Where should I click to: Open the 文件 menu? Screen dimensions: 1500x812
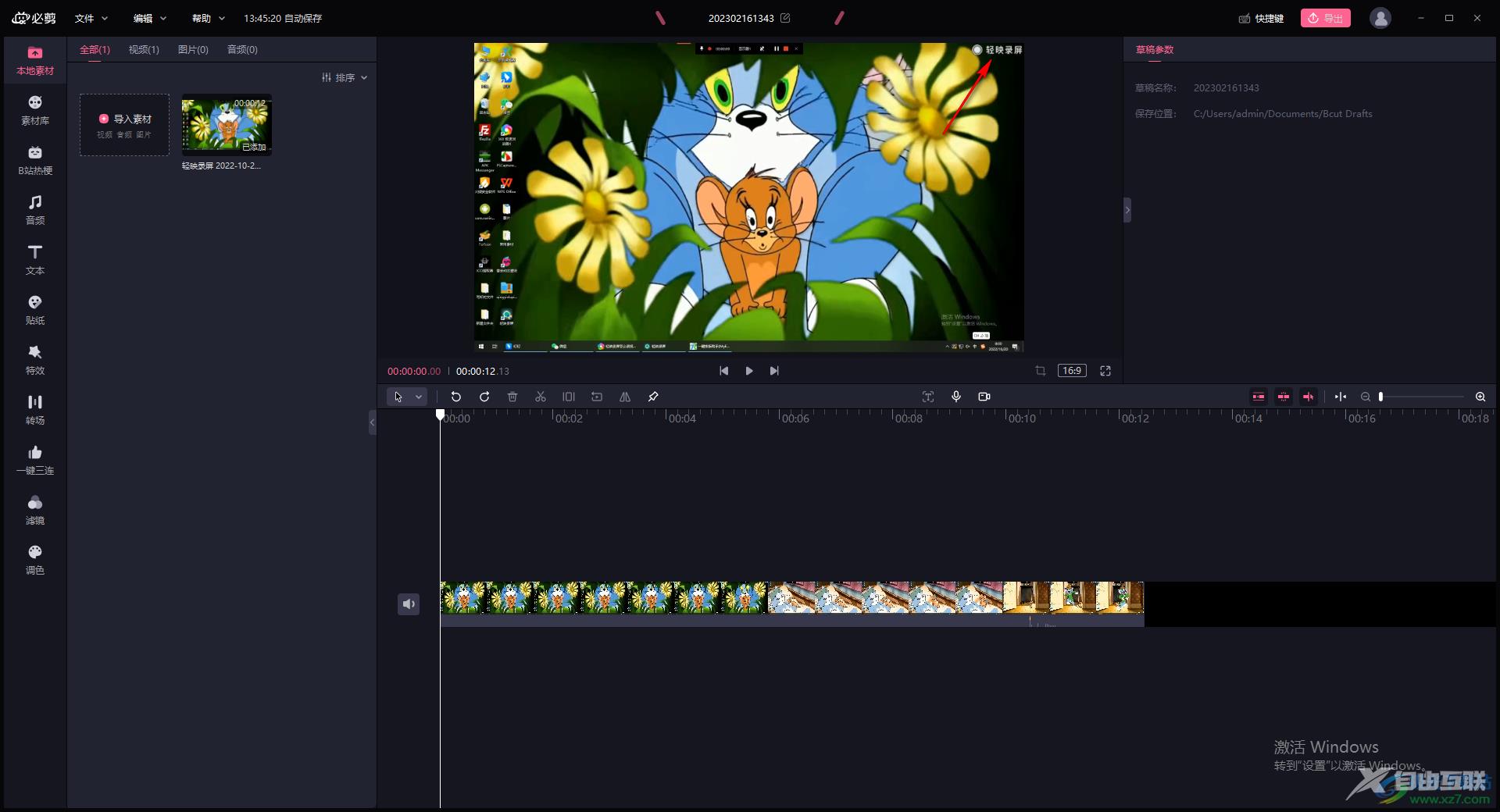pyautogui.click(x=91, y=18)
